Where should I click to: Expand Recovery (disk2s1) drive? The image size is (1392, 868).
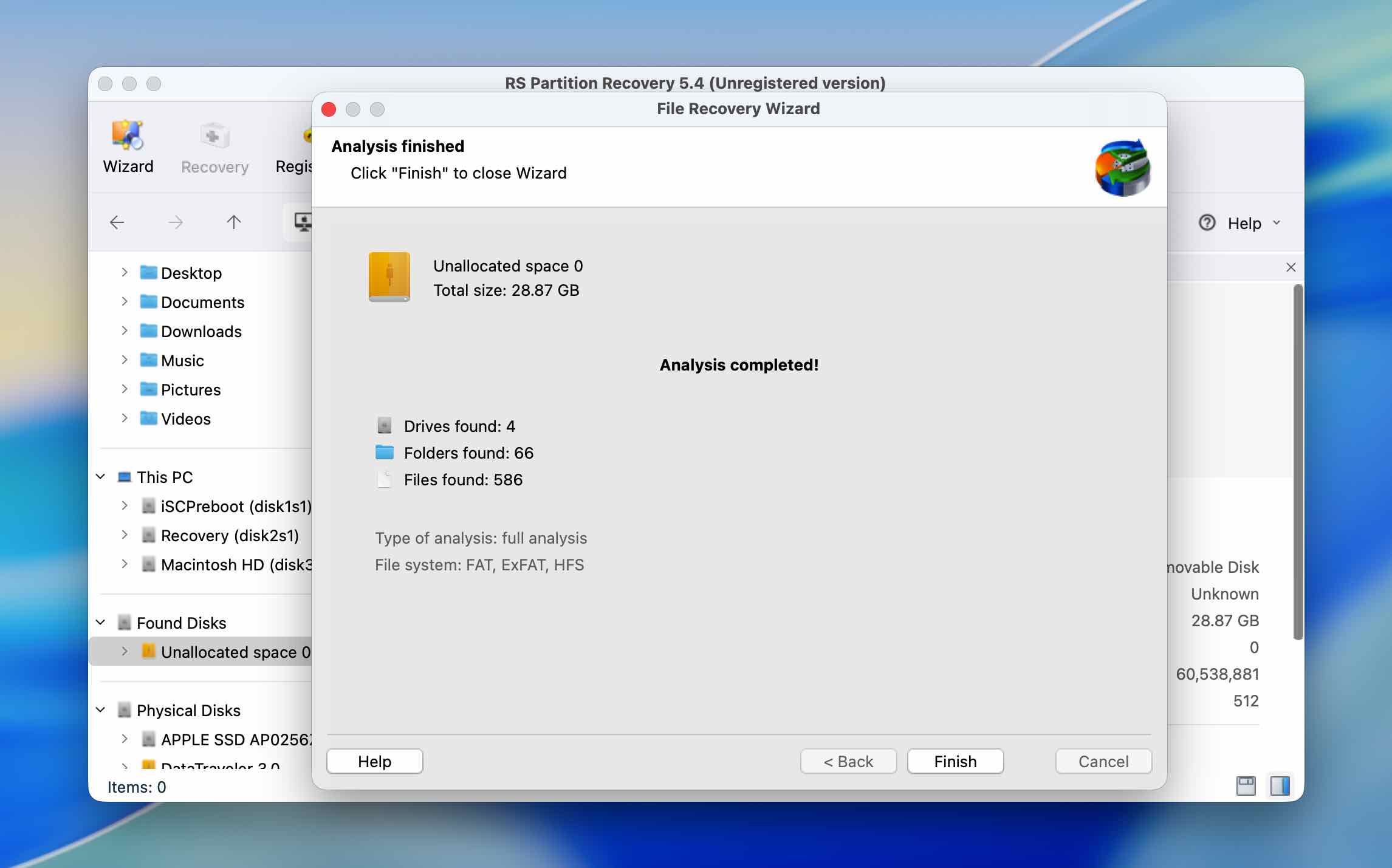pos(124,535)
